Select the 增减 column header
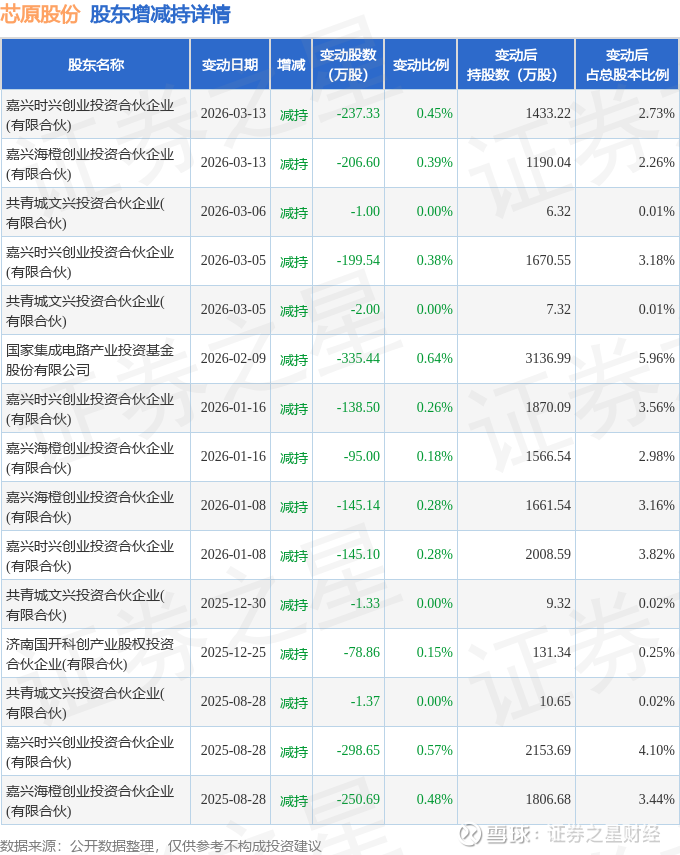Viewport: 680px width, 855px height. coord(291,65)
